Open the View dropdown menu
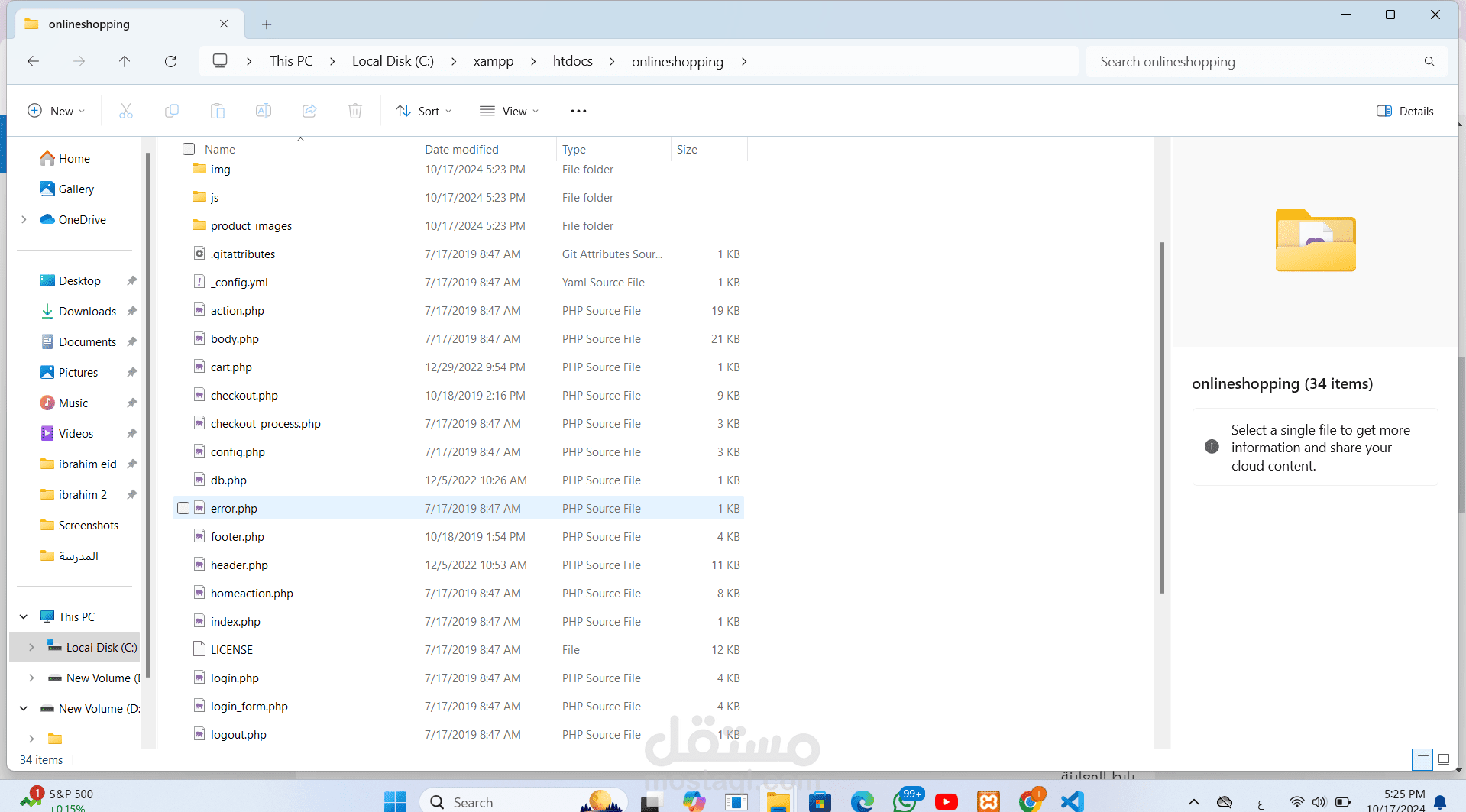1466x812 pixels. (x=509, y=112)
